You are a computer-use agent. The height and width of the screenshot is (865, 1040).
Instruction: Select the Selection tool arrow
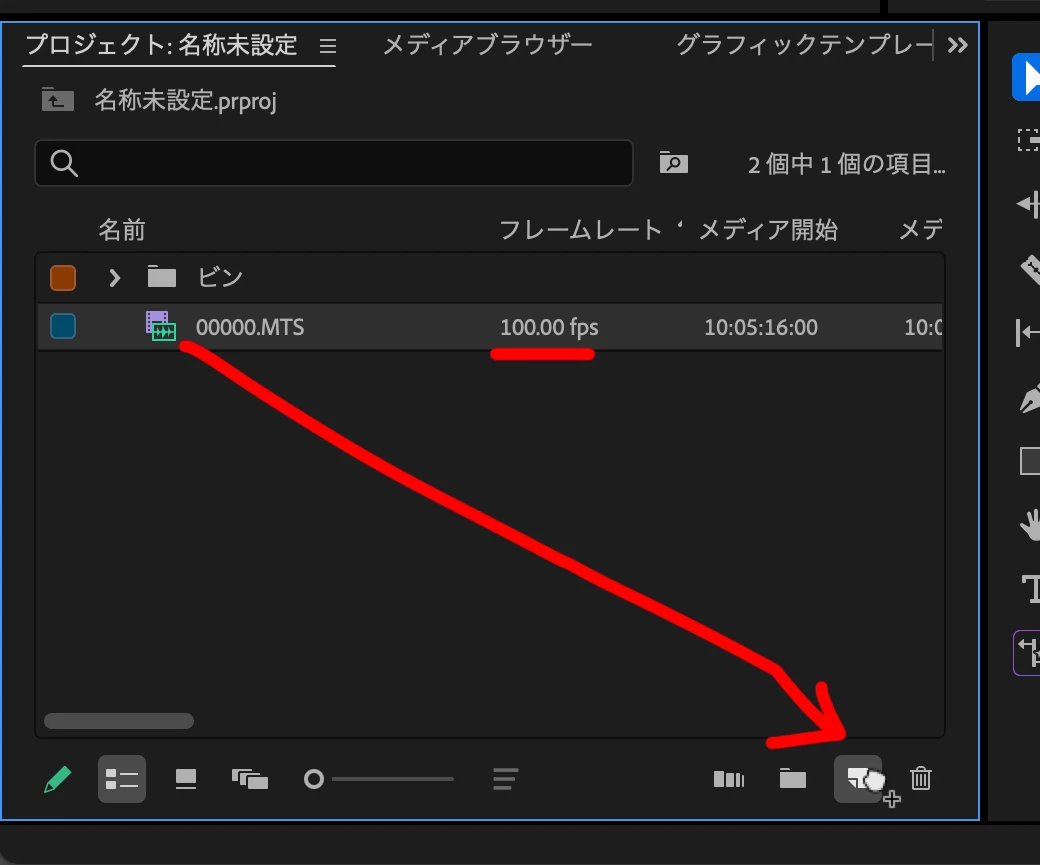point(1027,77)
